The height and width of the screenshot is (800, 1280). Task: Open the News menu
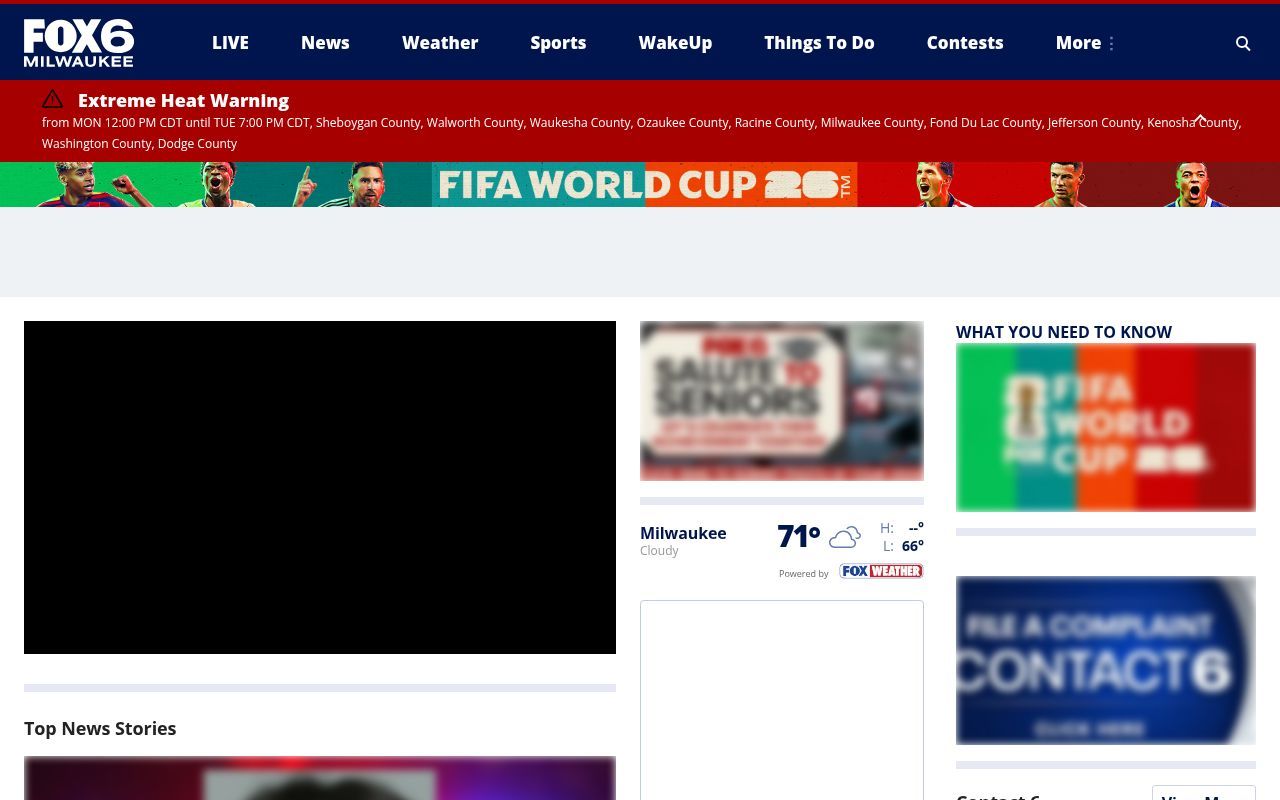[x=325, y=43]
